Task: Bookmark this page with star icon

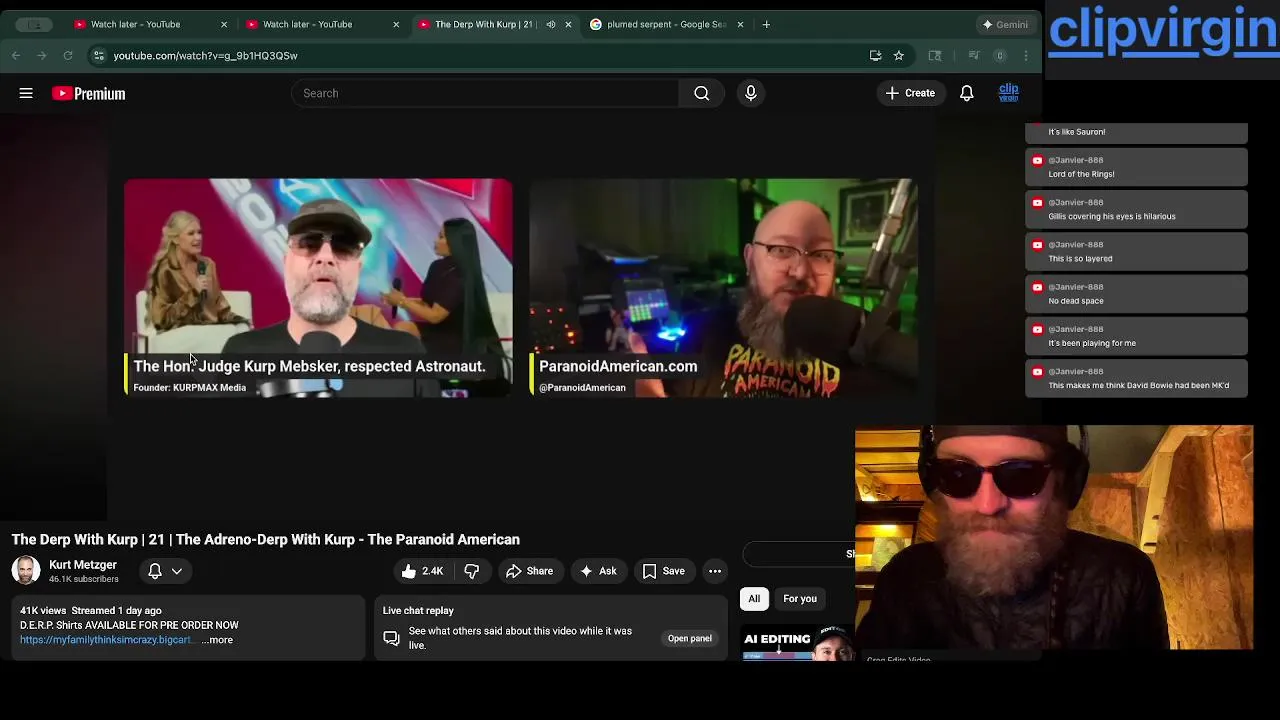Action: click(898, 56)
